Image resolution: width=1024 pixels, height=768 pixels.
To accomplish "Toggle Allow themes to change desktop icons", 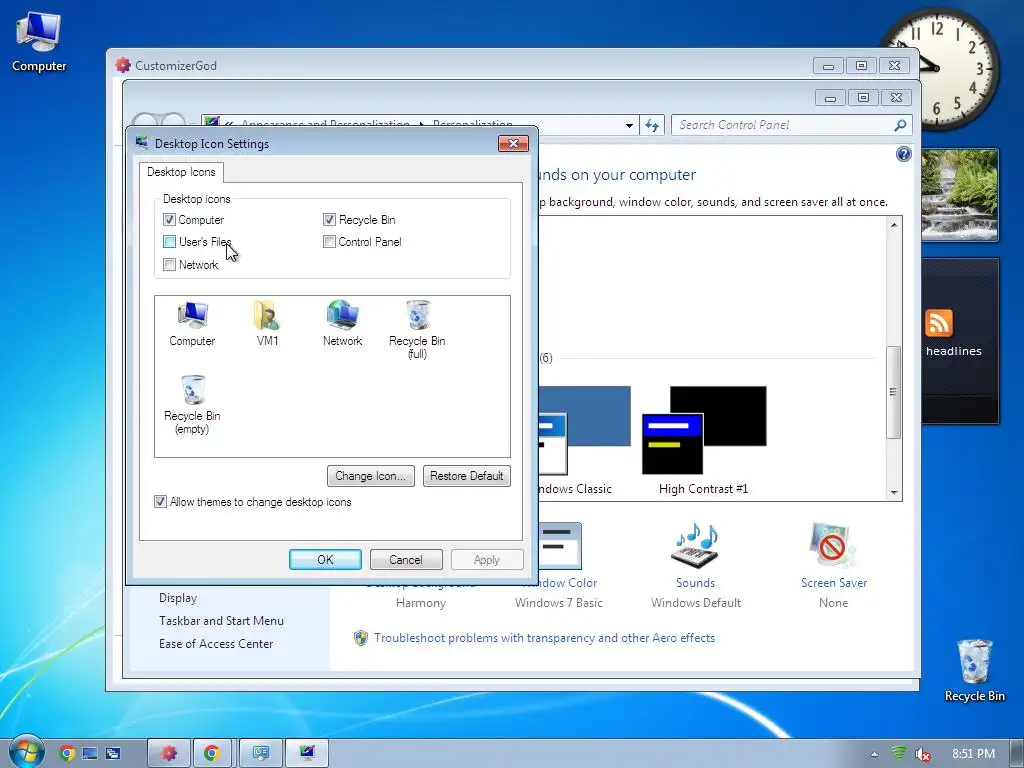I will [160, 502].
